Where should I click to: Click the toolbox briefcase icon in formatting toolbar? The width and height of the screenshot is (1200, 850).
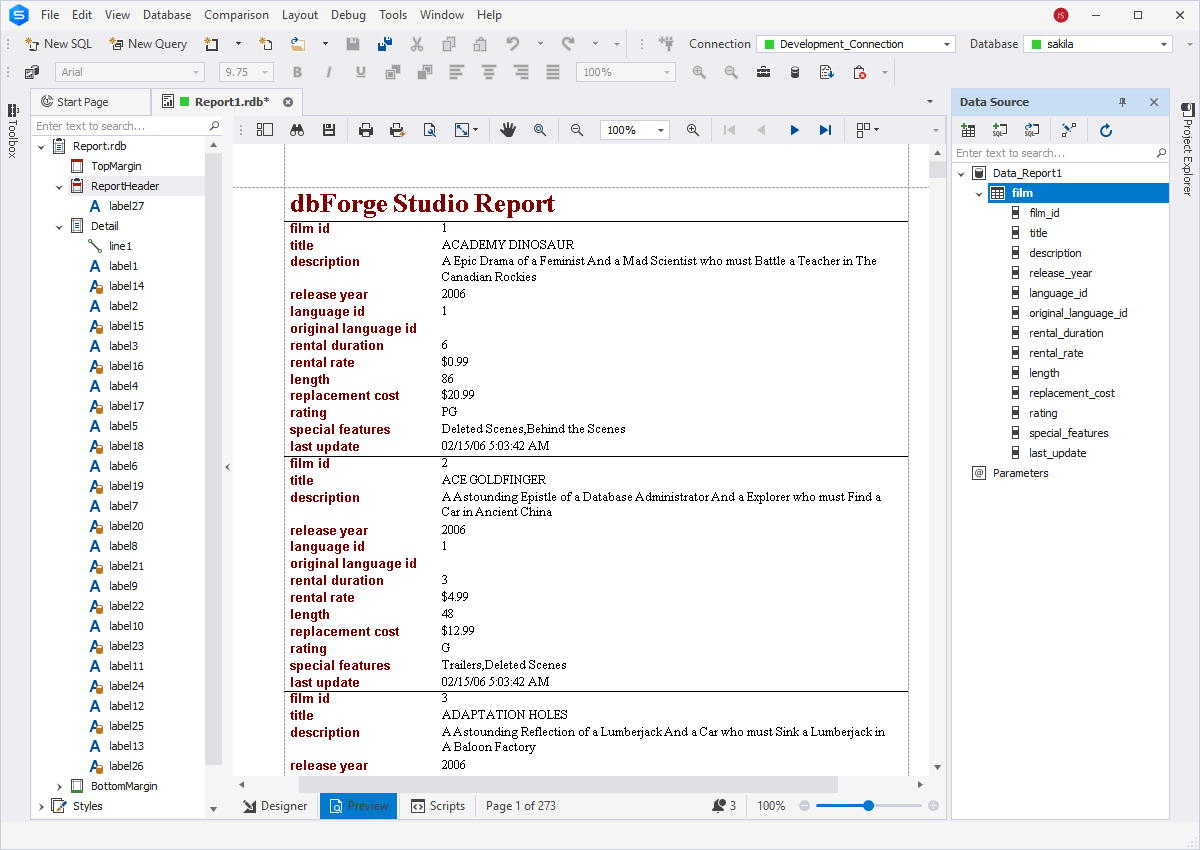pos(763,72)
